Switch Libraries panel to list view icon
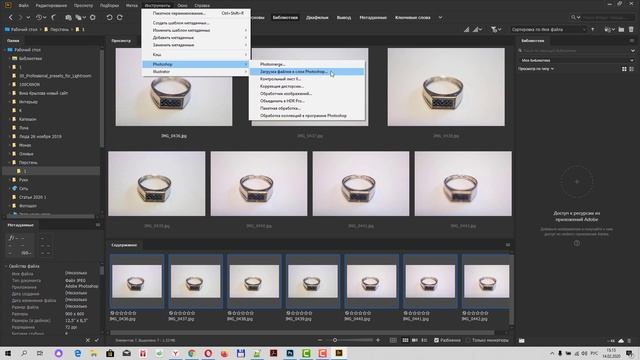640x360 pixels. click(x=632, y=69)
